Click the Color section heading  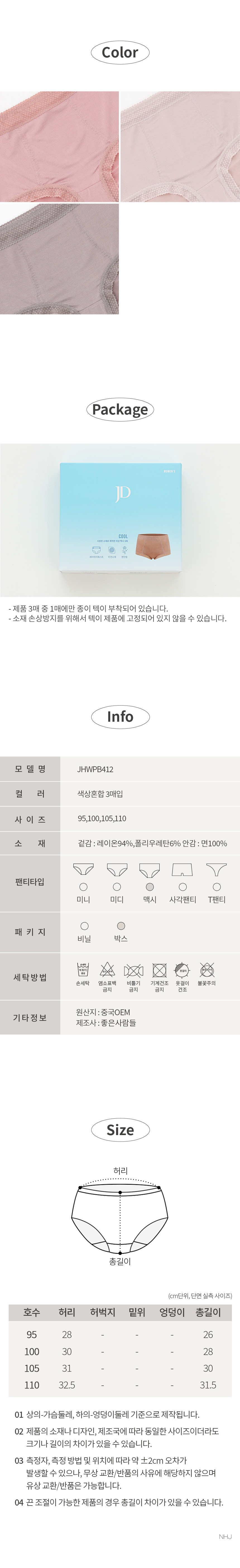coord(120,52)
